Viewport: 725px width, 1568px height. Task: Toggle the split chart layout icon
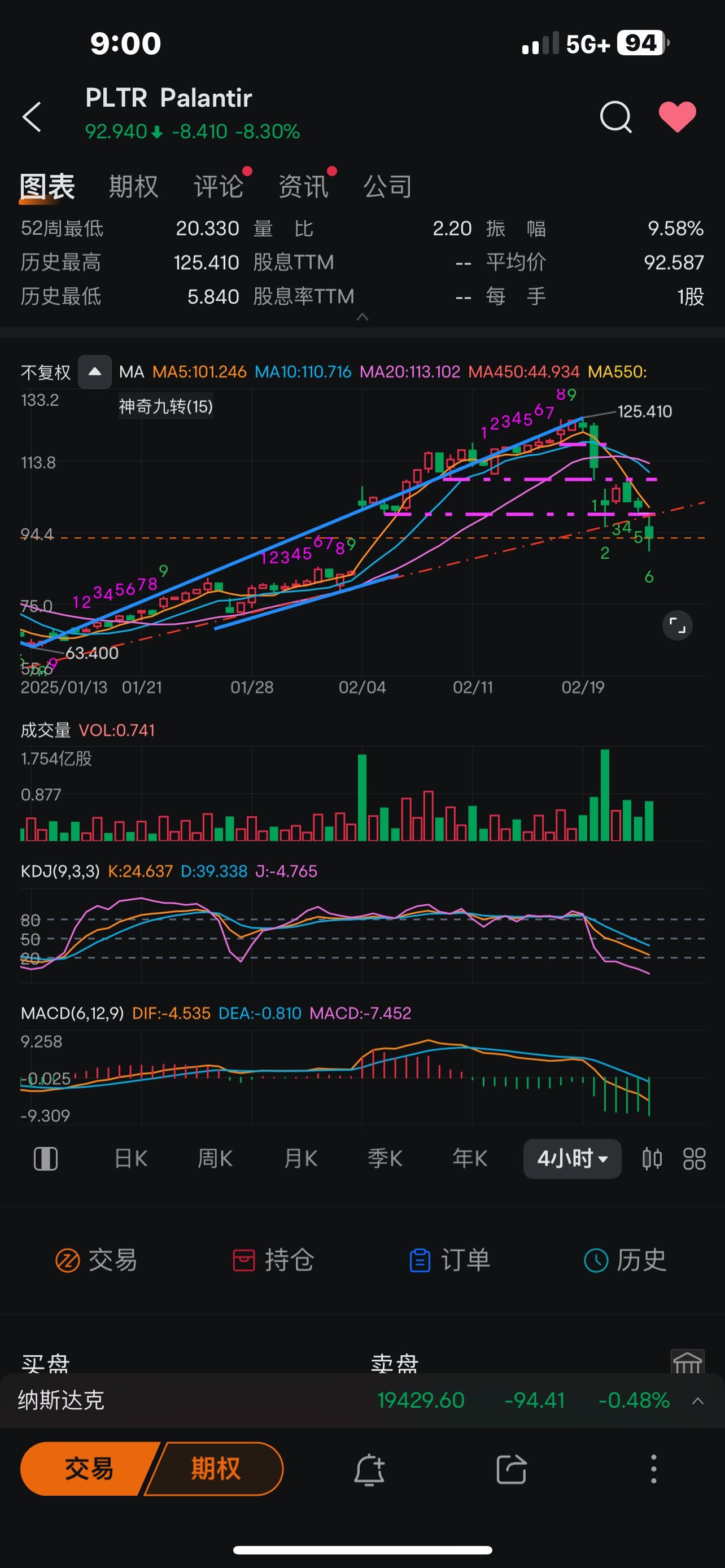[x=46, y=1159]
